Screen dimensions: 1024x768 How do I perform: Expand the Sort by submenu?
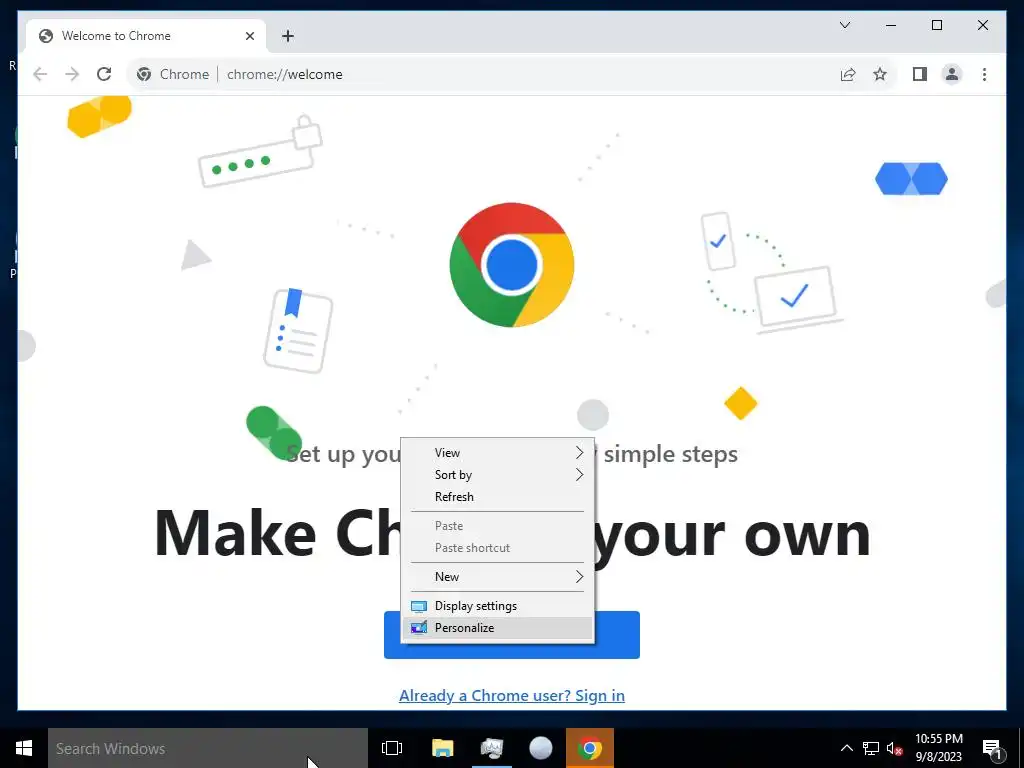pos(498,475)
